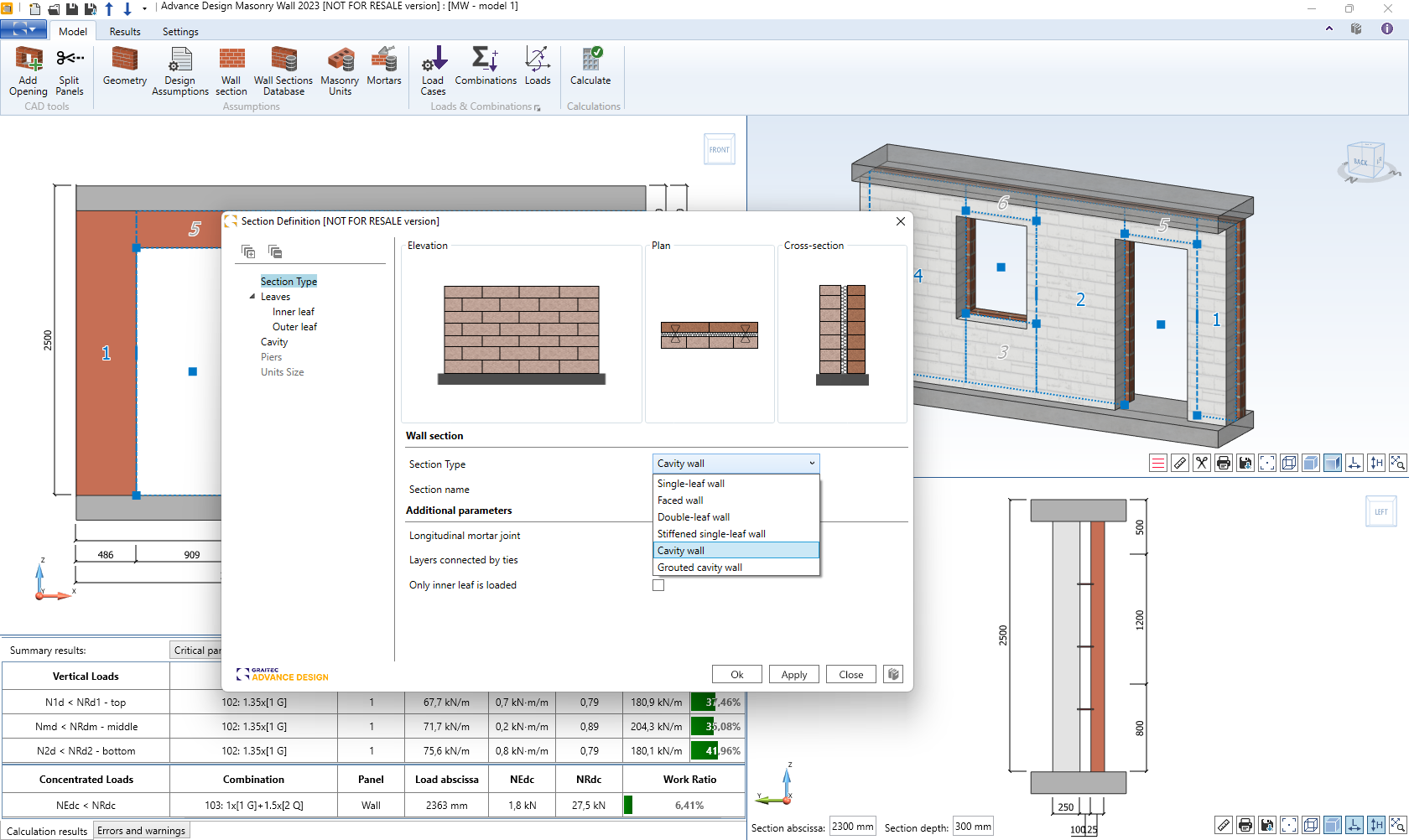Click the info icon in top-right corner
This screenshot has height=840, width=1409.
1387,29
